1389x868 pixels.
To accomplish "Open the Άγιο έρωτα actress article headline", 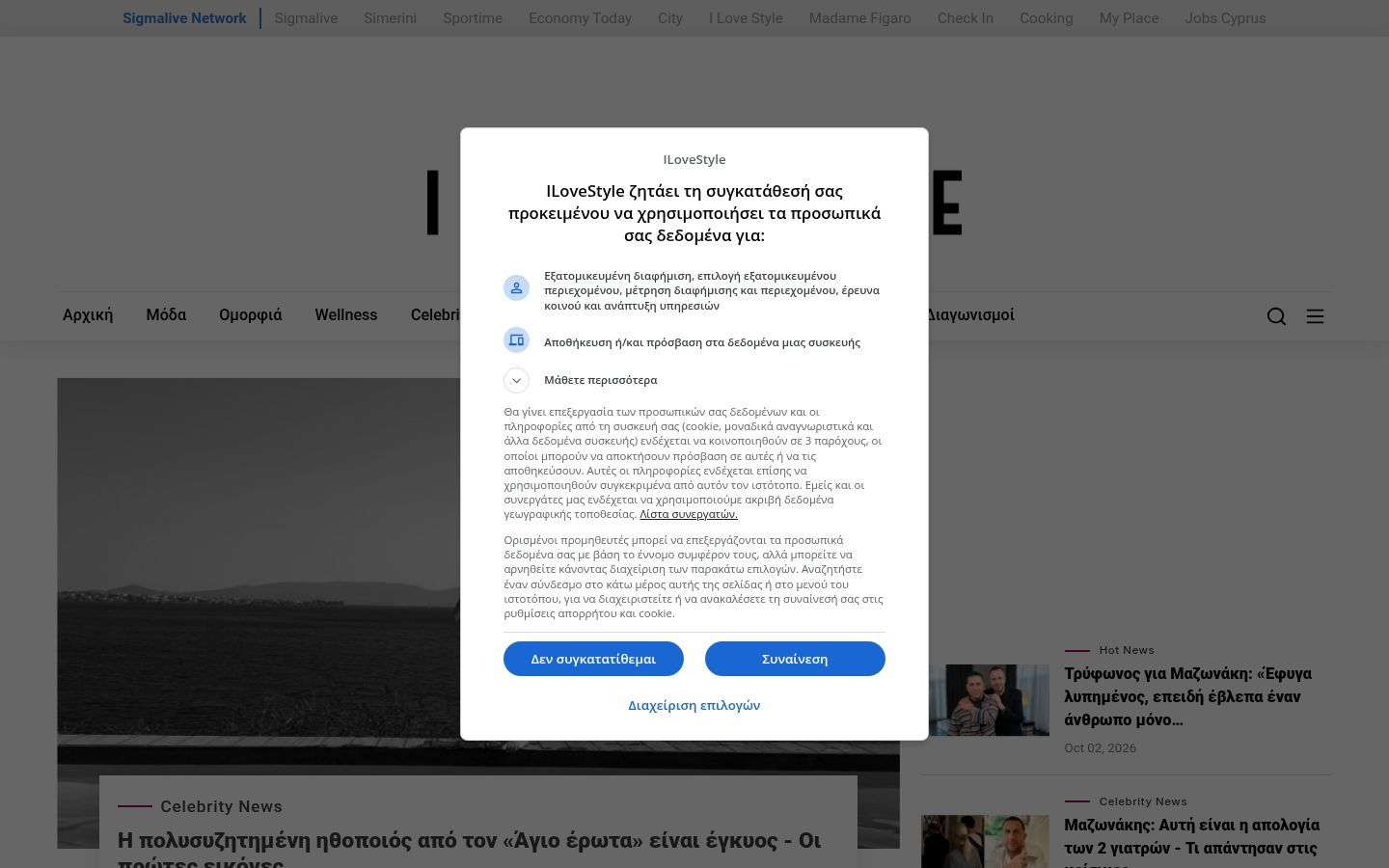I will pyautogui.click(x=470, y=849).
